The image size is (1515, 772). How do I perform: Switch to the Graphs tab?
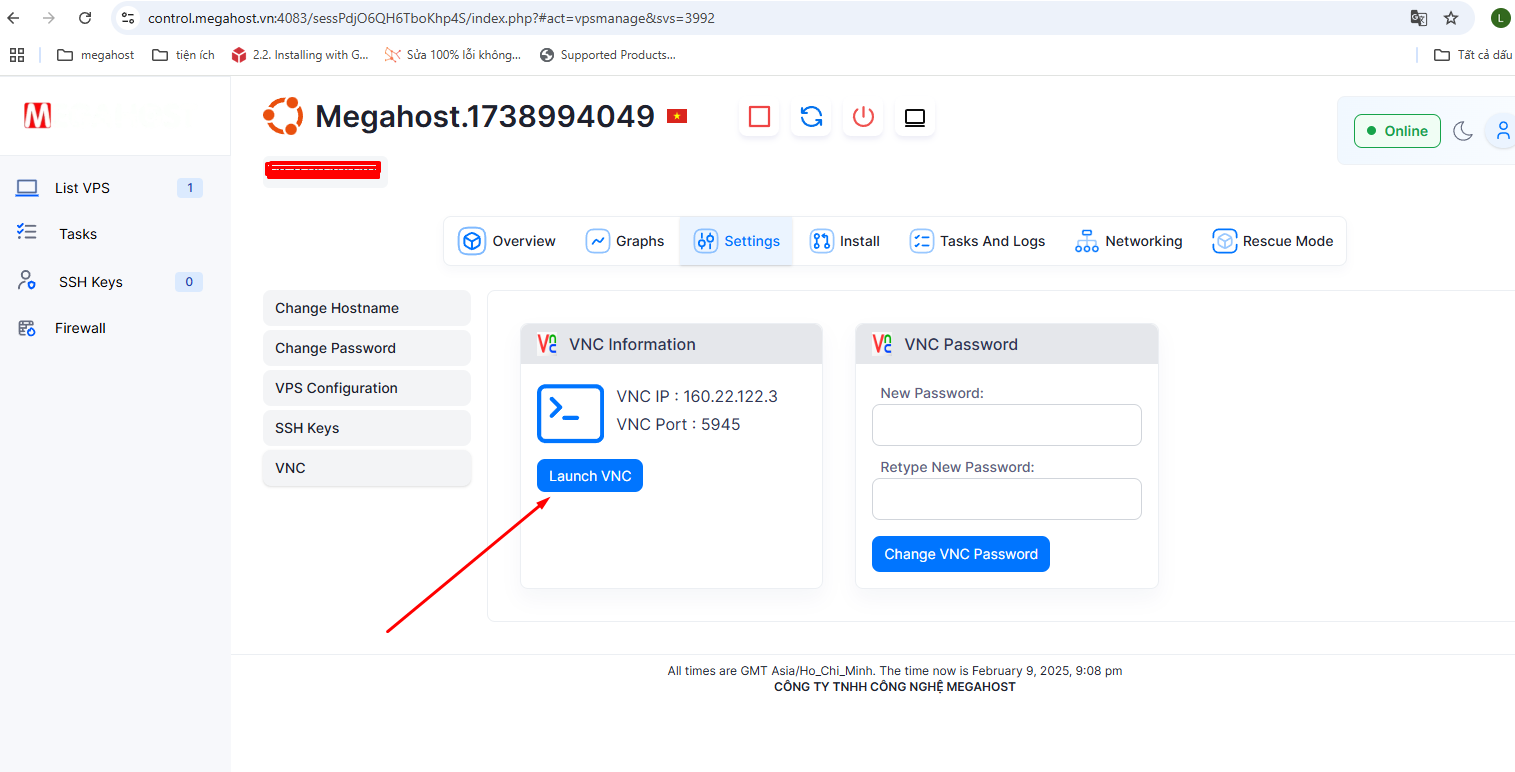(625, 241)
